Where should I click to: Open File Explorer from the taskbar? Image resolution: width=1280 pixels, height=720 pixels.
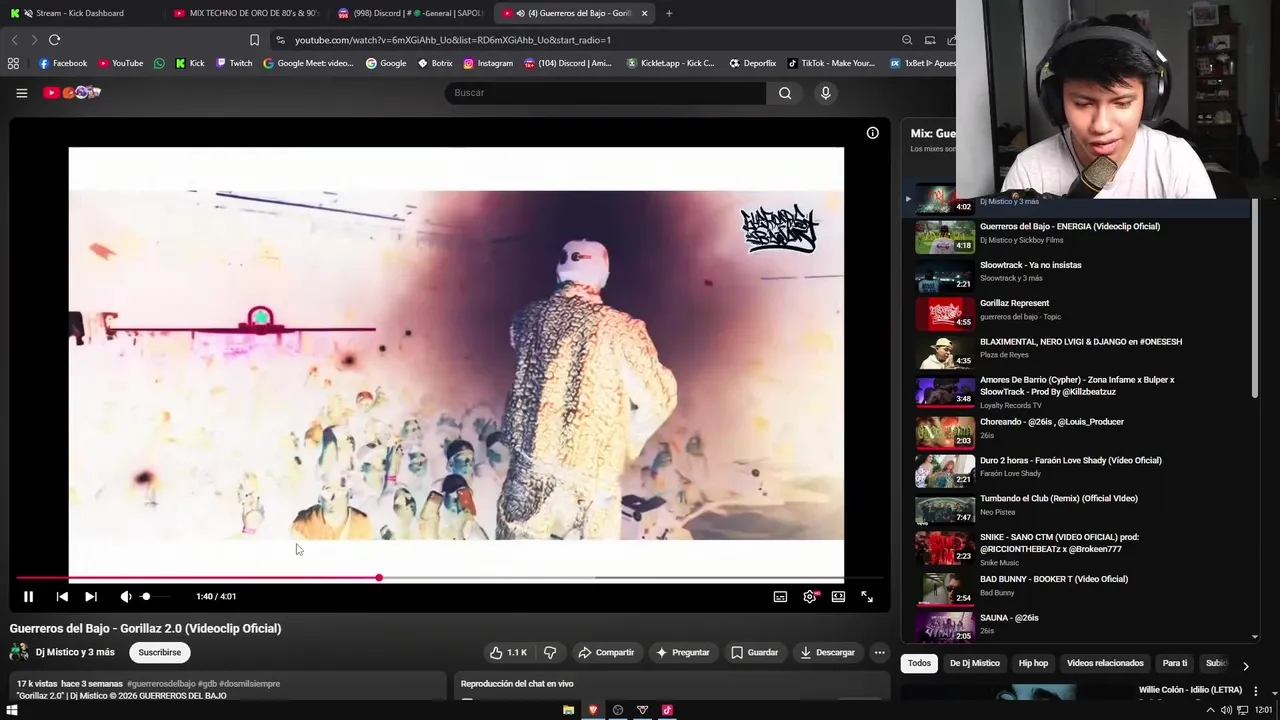click(568, 710)
